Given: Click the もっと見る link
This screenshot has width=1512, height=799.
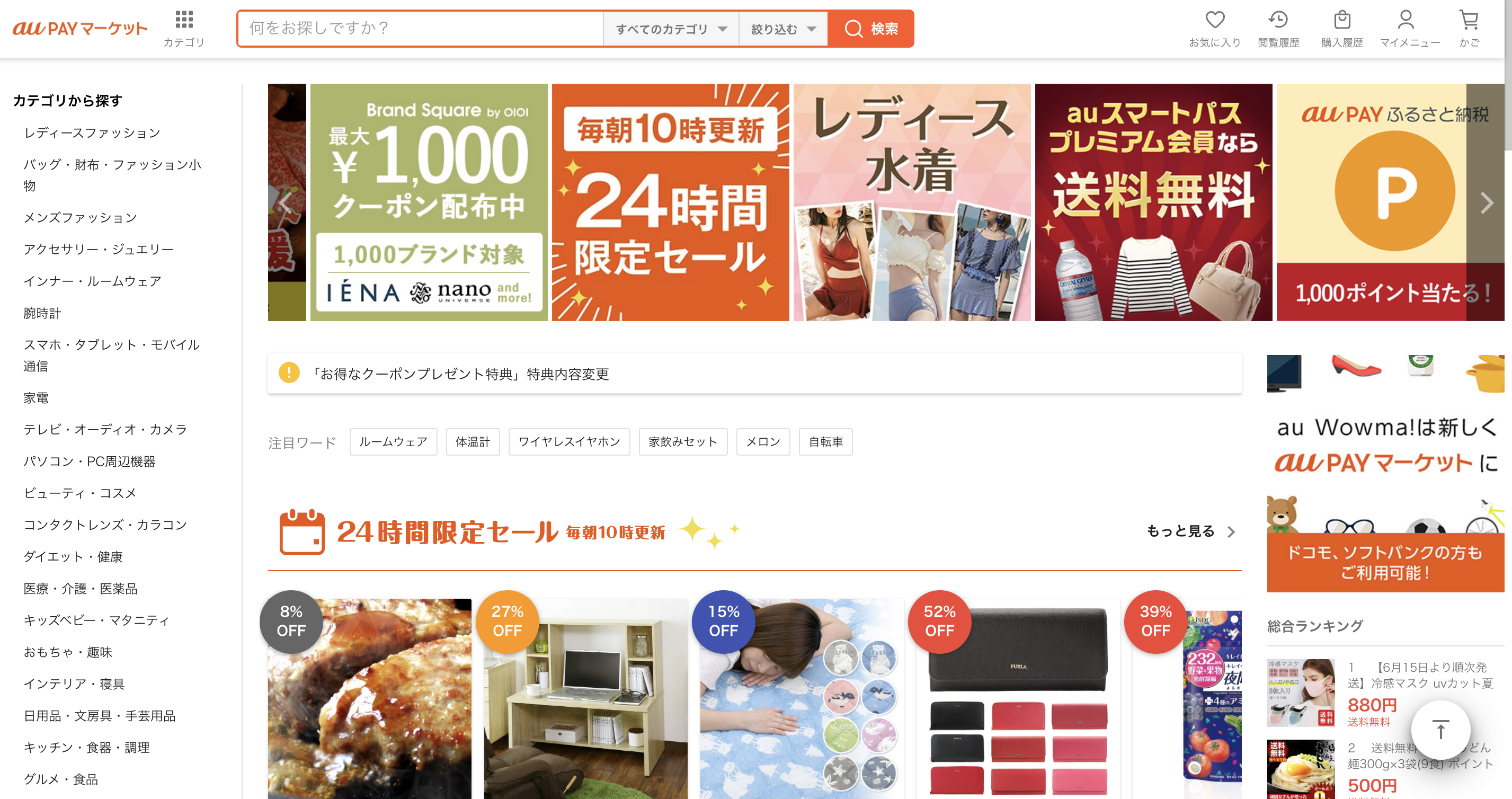Looking at the screenshot, I should coord(1190,531).
